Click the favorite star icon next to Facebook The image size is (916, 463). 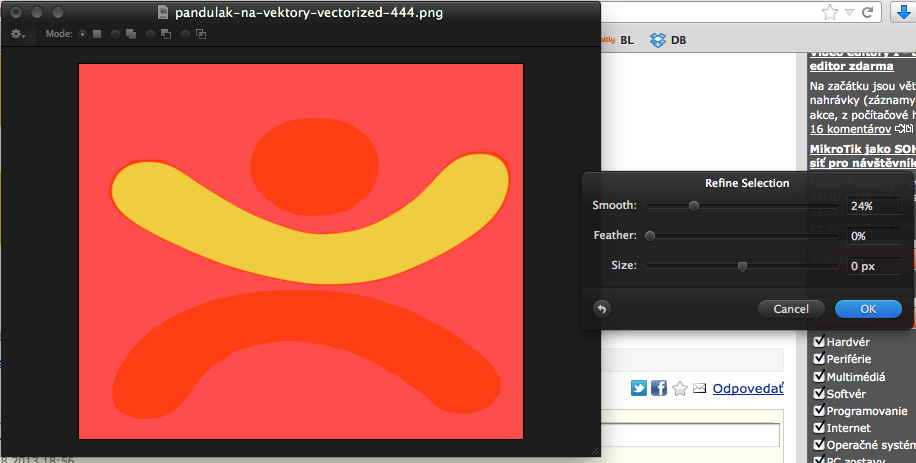pyautogui.click(x=679, y=388)
